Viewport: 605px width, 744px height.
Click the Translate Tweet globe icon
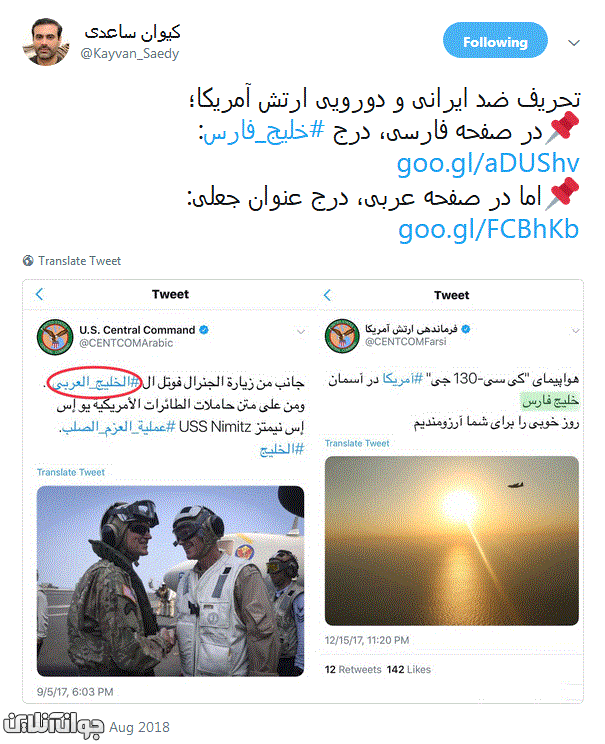point(28,260)
